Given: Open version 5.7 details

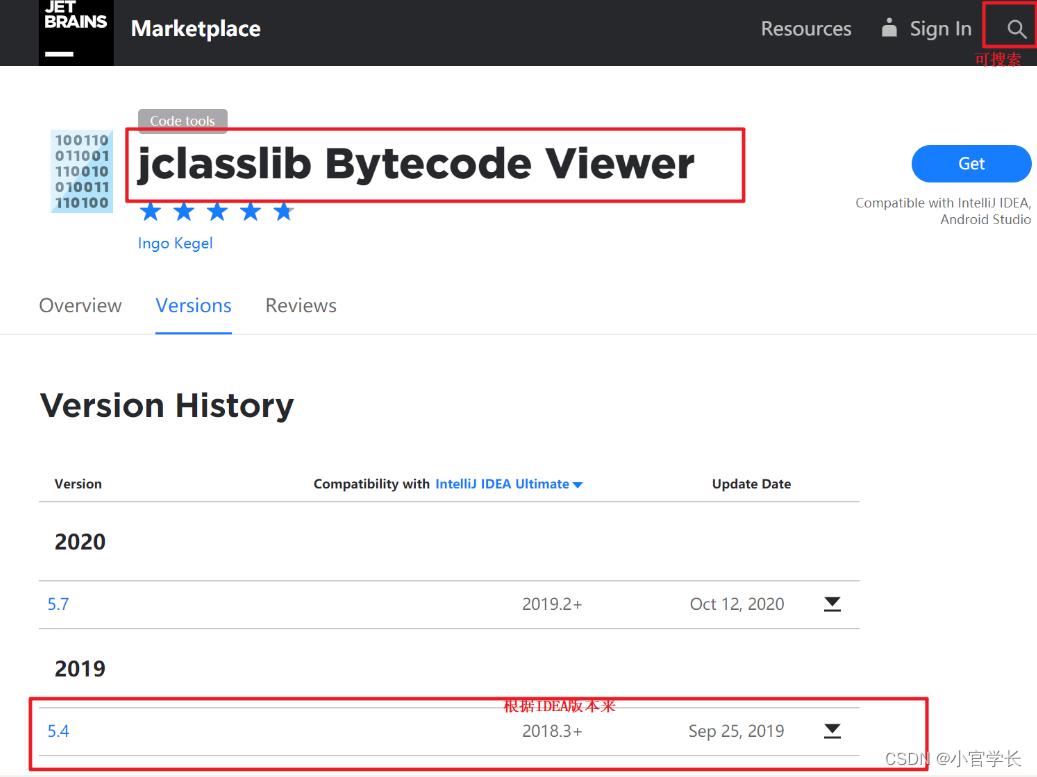Looking at the screenshot, I should click(58, 604).
